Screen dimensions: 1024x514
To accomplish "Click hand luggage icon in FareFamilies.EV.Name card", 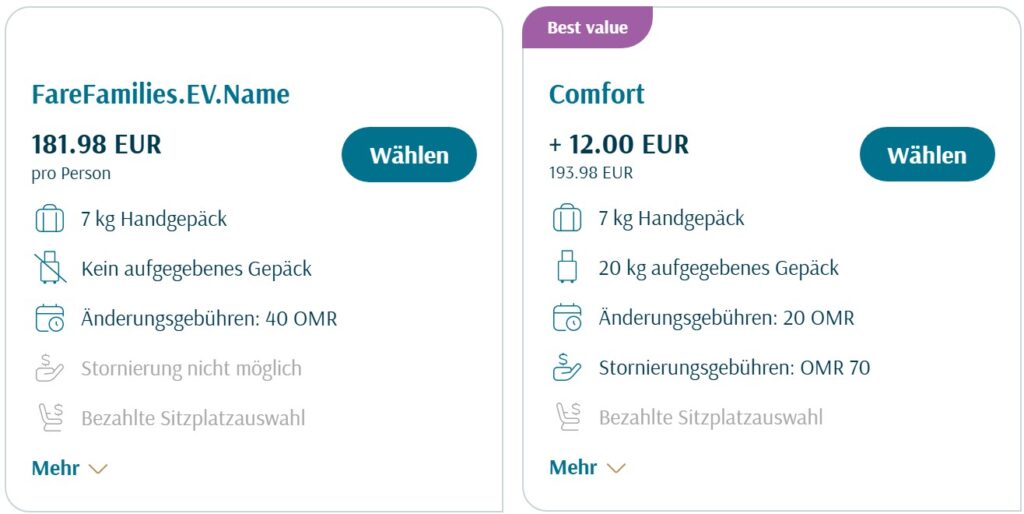I will 50,219.
